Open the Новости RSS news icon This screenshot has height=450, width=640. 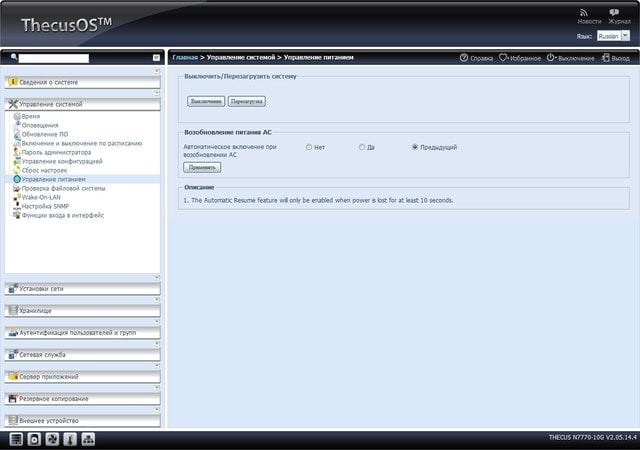(x=584, y=13)
